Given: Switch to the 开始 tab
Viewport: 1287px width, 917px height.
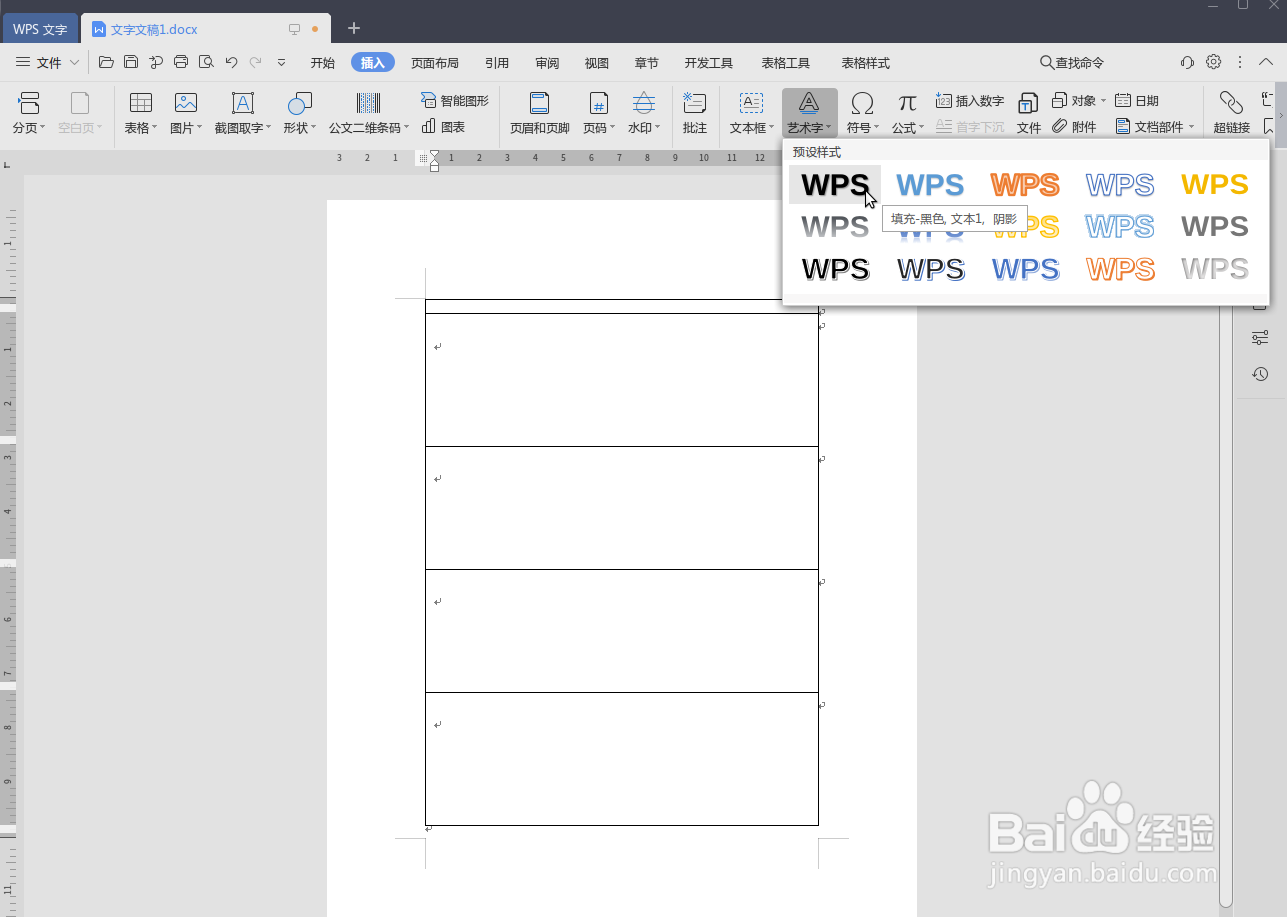Looking at the screenshot, I should (x=323, y=63).
